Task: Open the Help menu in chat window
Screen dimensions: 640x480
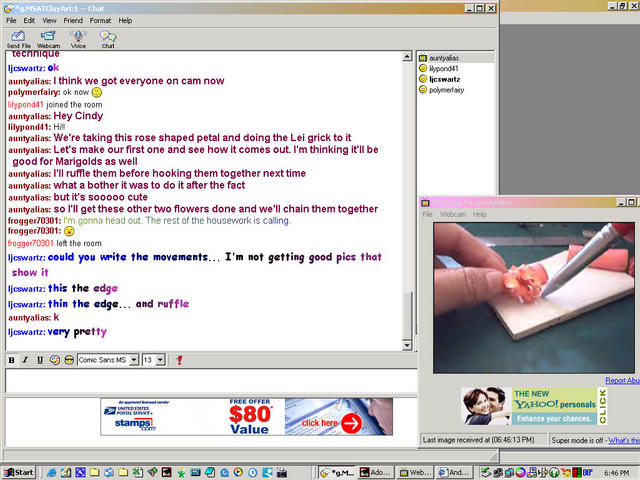Action: [125, 20]
